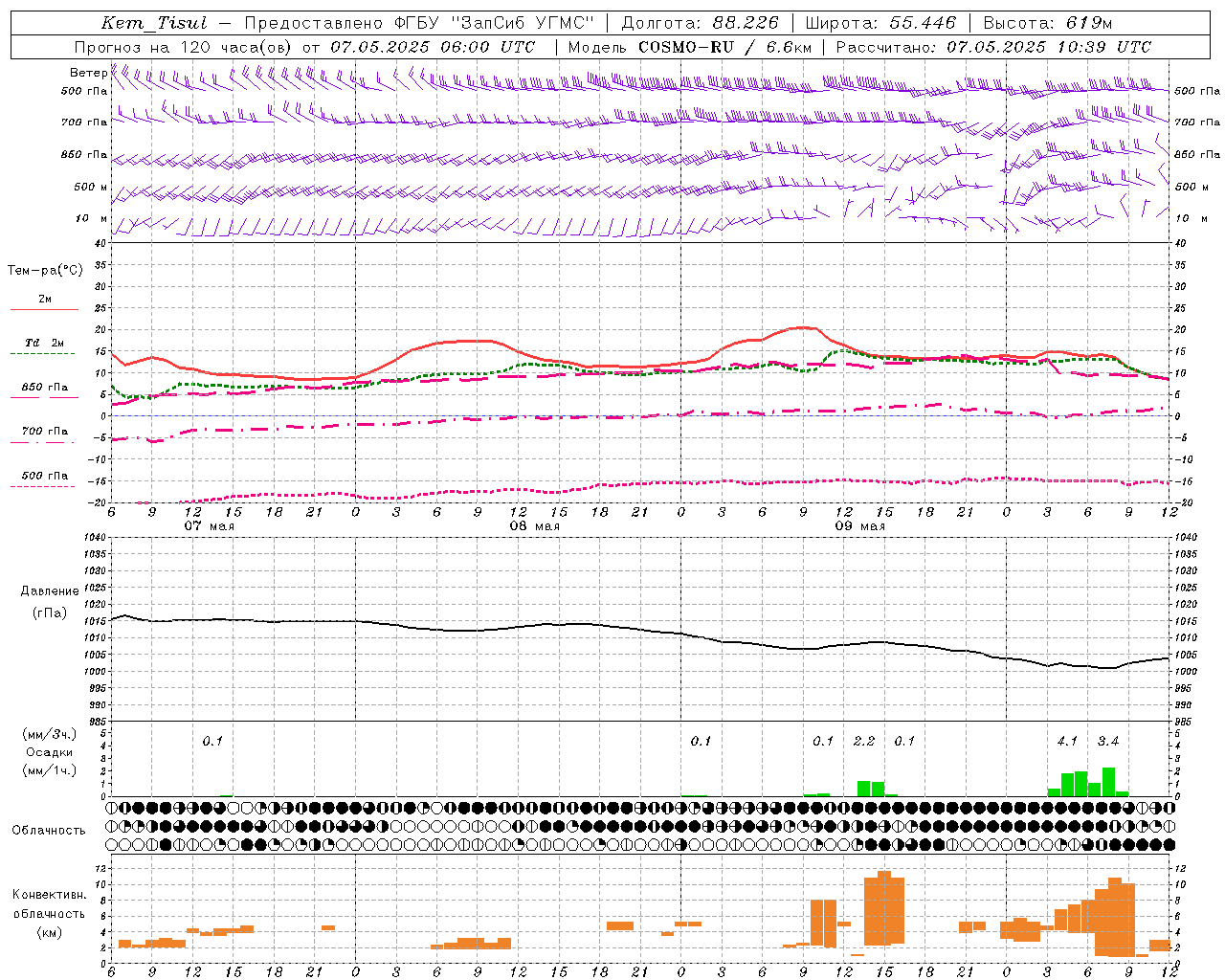Click the '08 мая' date label
Image resolution: width=1225 pixels, height=980 pixels.
[535, 526]
